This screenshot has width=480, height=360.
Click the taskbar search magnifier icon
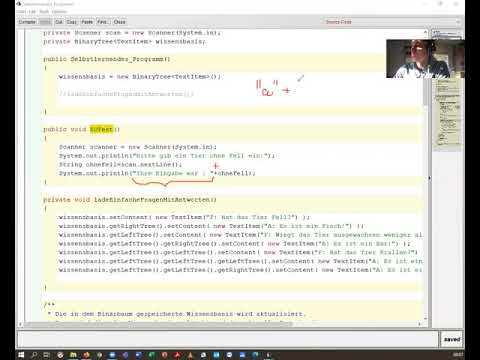pos(34,355)
